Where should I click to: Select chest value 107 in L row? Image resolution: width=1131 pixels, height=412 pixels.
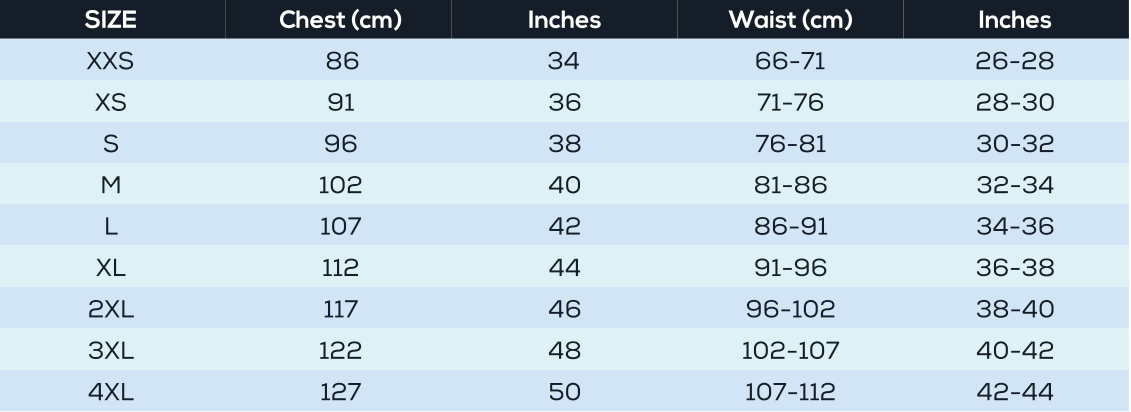point(341,227)
